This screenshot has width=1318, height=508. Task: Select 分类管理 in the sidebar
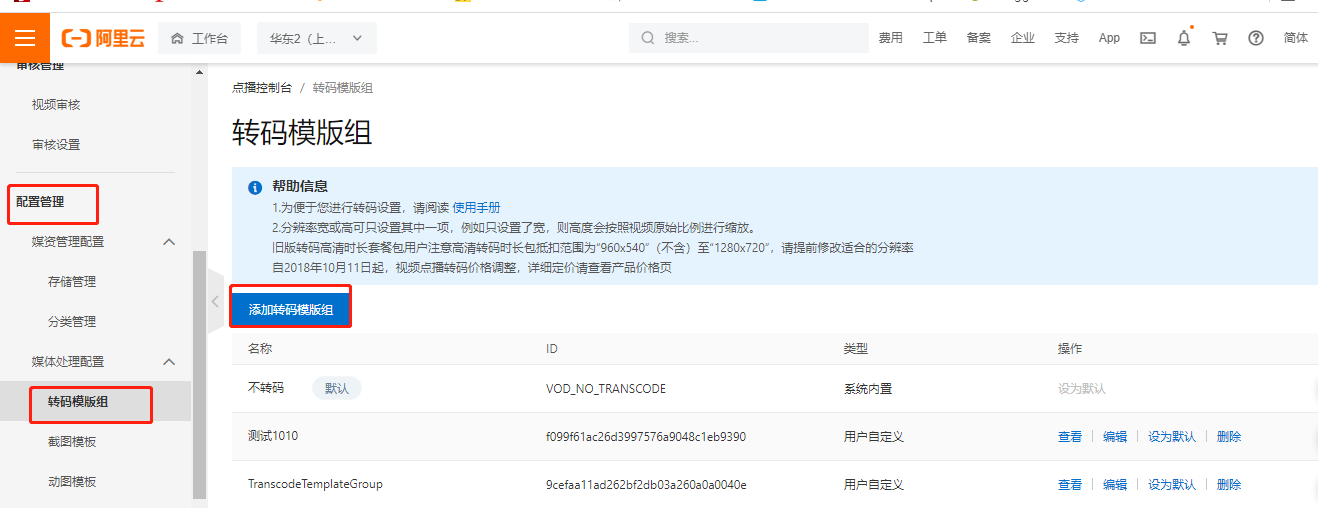[x=72, y=322]
